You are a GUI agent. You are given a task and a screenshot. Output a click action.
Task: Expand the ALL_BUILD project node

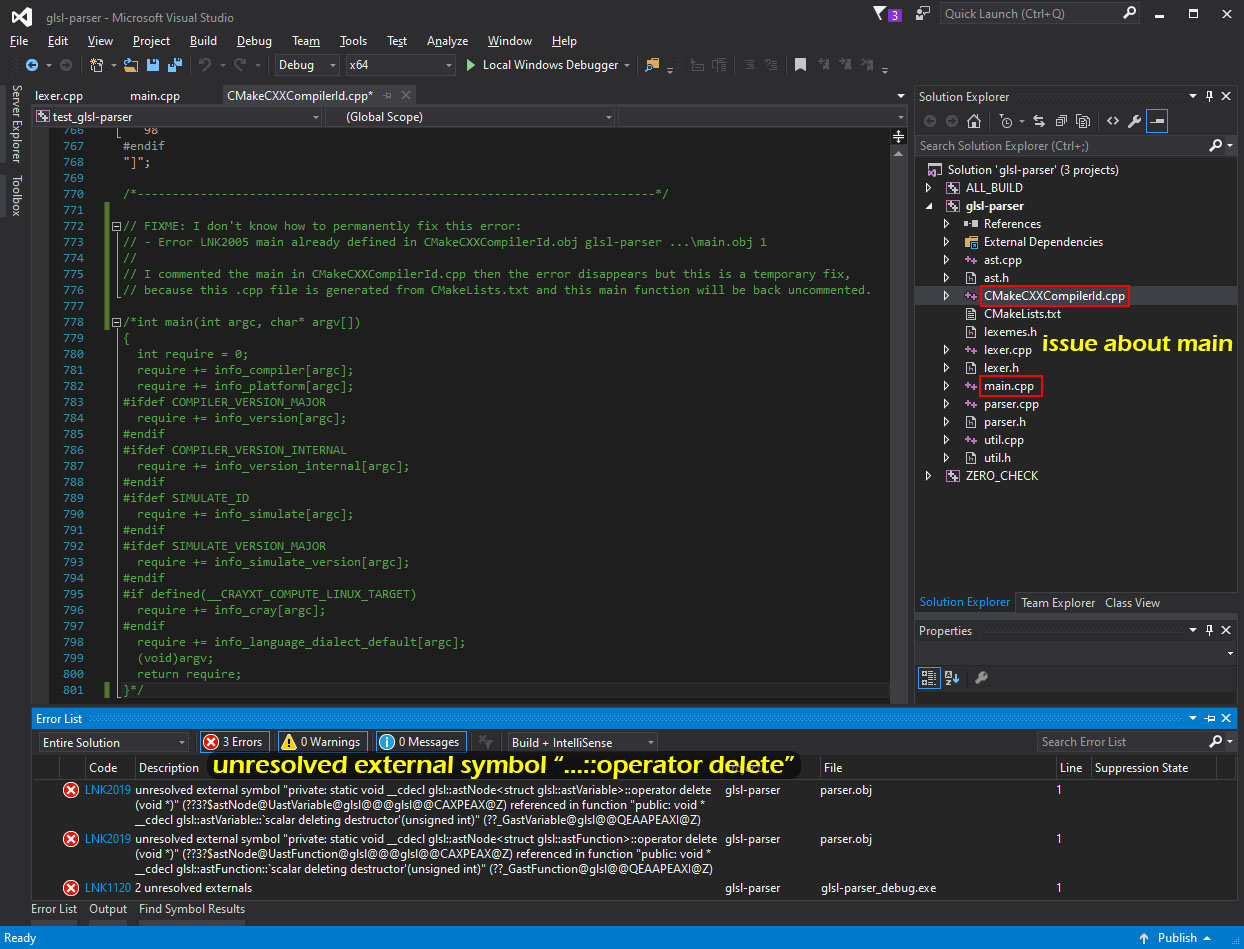(929, 188)
